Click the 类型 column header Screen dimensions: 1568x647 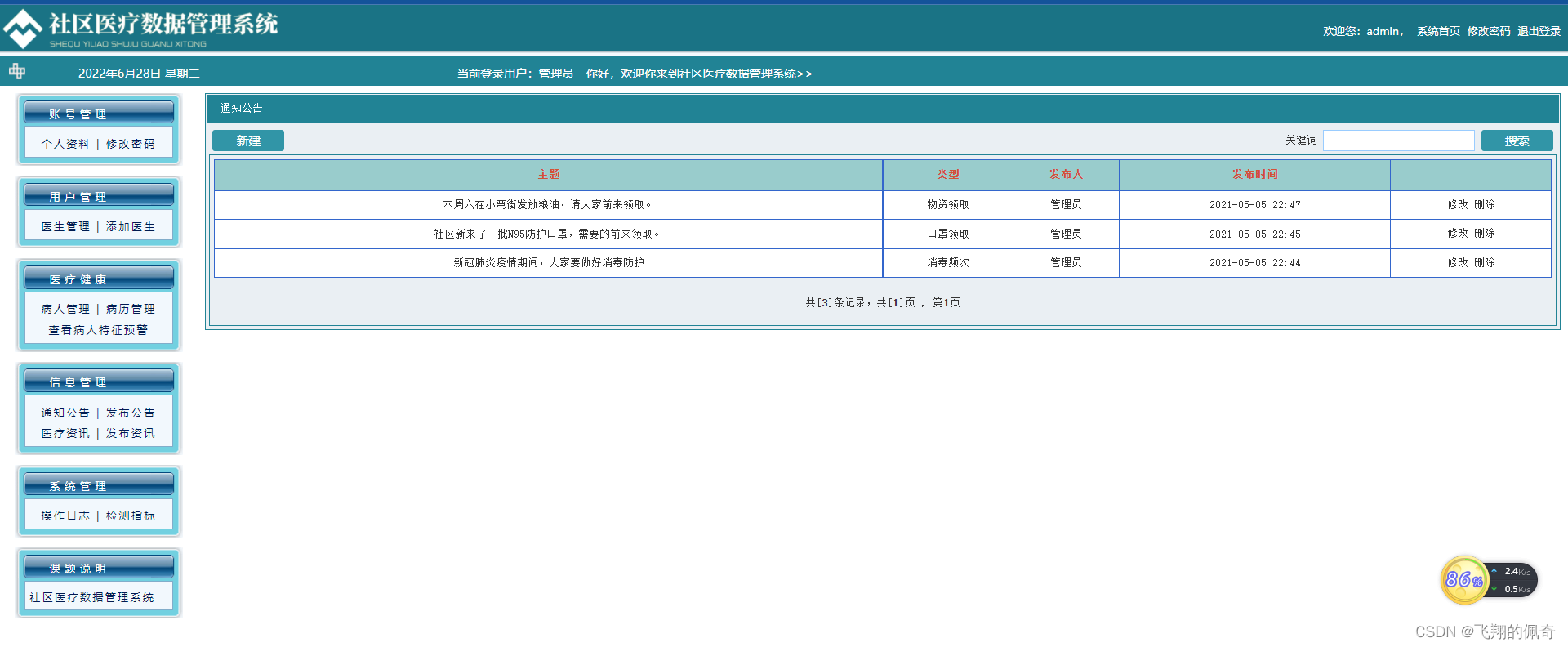[x=948, y=174]
